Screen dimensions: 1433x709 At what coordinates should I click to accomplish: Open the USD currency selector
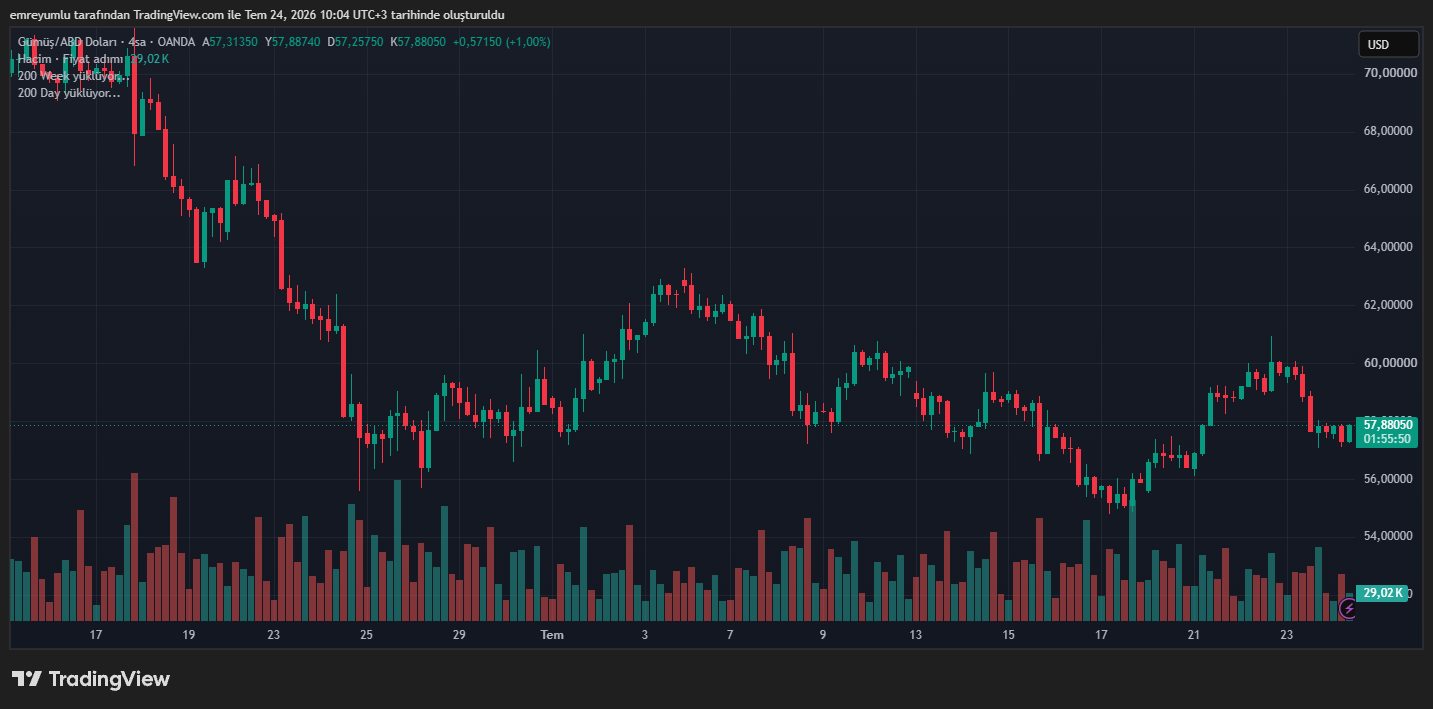coord(1388,44)
